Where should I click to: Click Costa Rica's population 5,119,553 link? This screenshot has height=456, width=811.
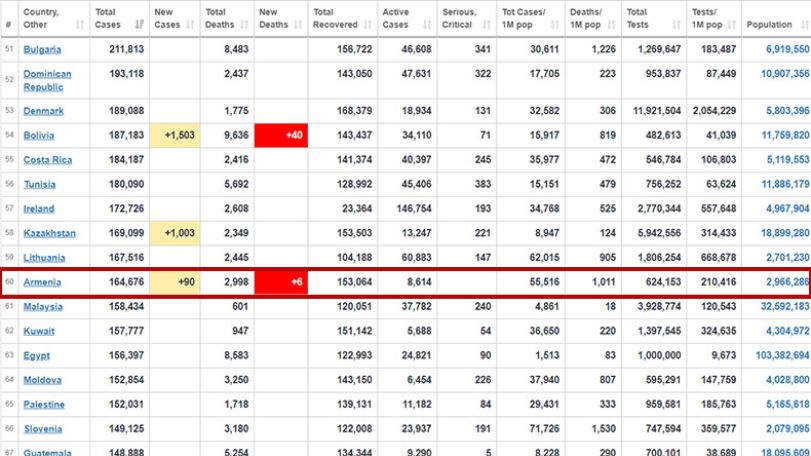[x=787, y=160]
